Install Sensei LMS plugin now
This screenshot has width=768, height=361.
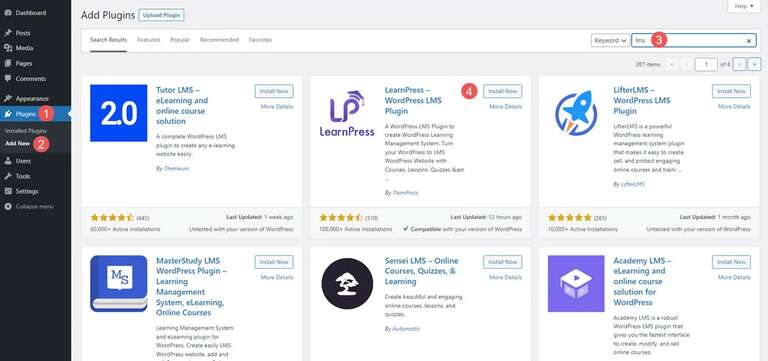point(503,262)
